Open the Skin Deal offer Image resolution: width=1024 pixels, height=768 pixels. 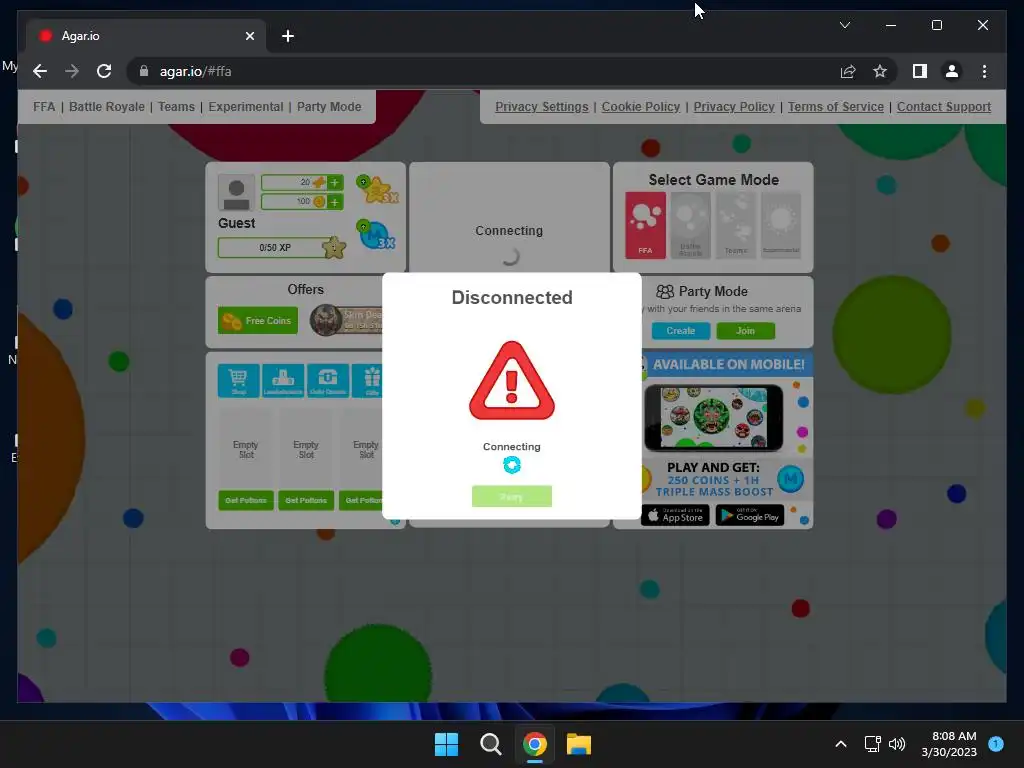pyautogui.click(x=346, y=320)
